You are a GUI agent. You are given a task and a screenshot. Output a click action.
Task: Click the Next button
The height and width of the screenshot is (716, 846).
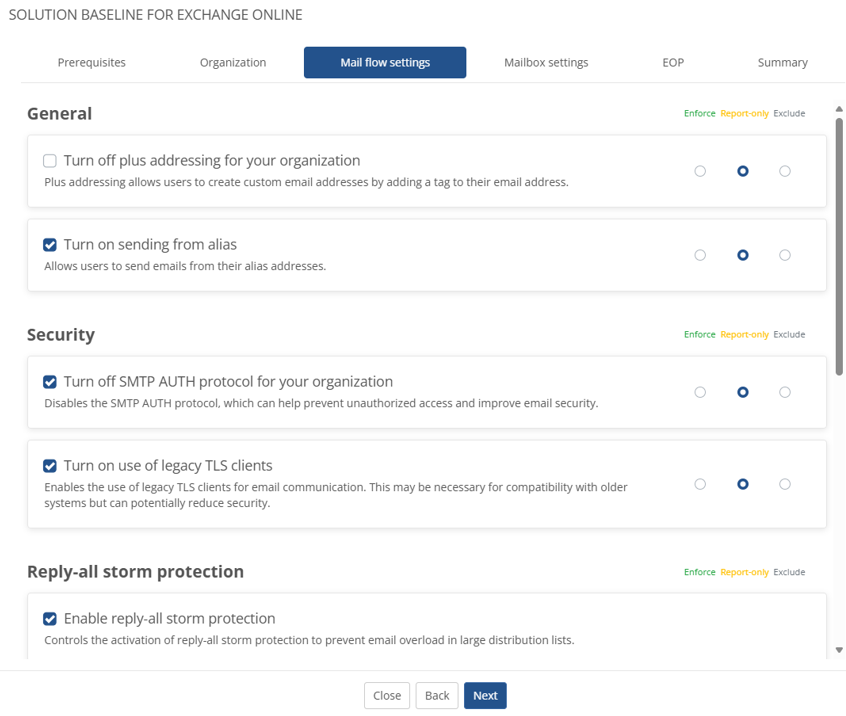tap(485, 696)
